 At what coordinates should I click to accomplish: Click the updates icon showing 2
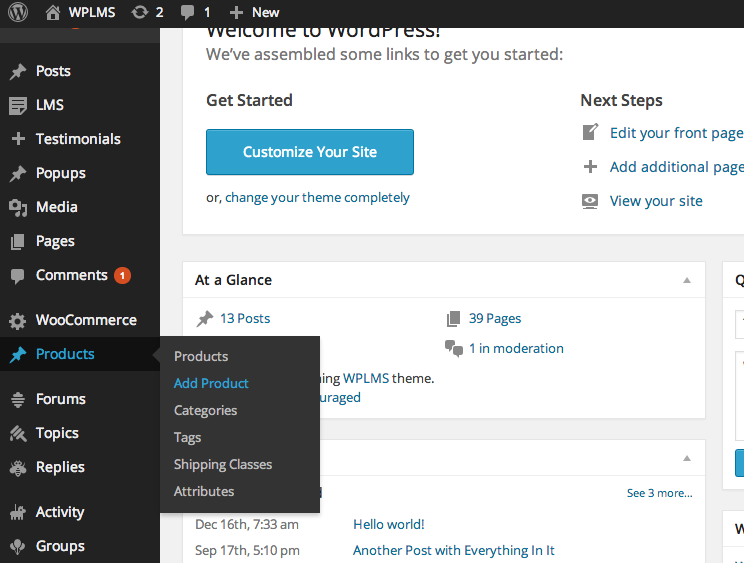(x=140, y=12)
